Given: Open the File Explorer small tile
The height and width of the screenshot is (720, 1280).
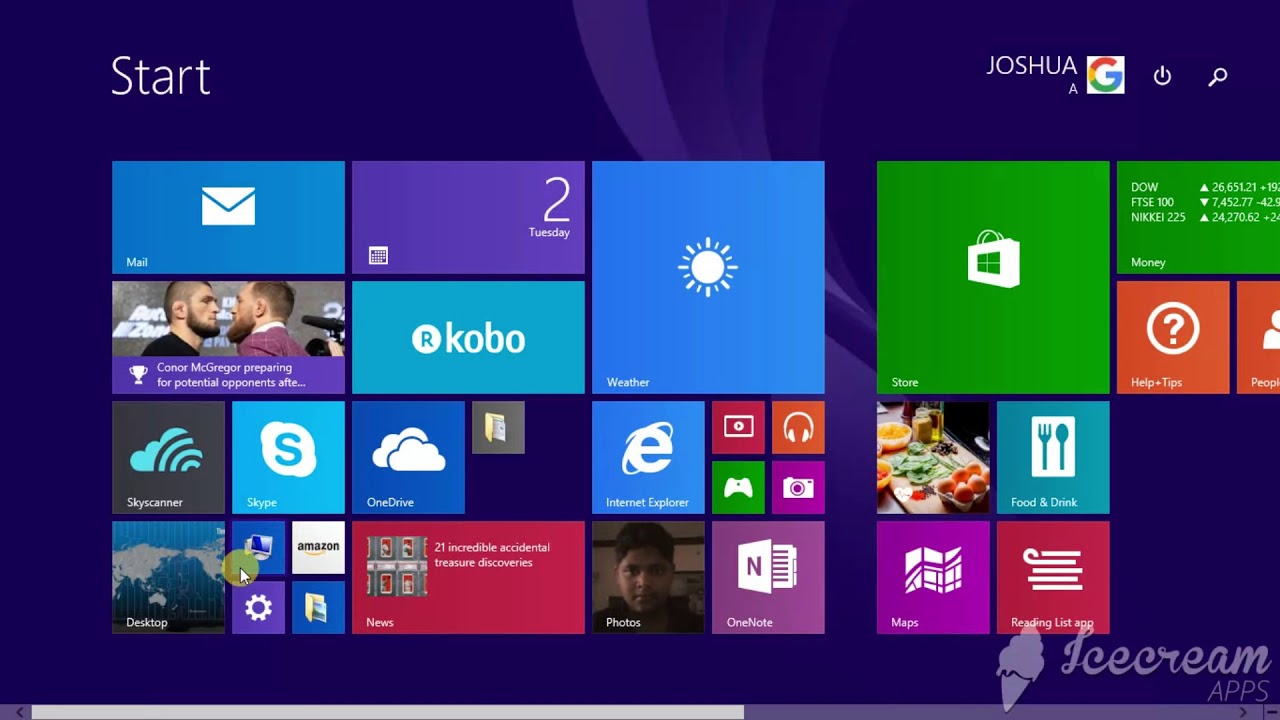Looking at the screenshot, I should pos(318,607).
